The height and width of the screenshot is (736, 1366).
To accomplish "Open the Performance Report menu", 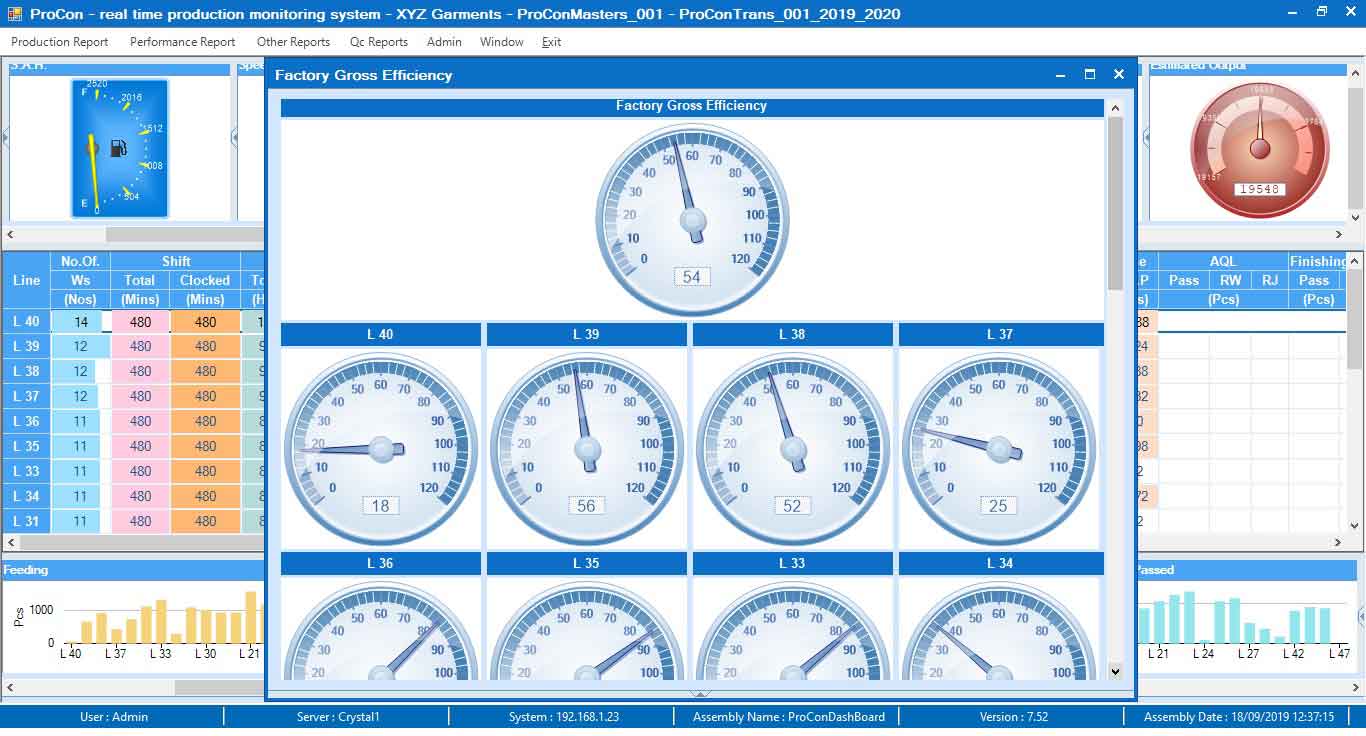I will pyautogui.click(x=182, y=42).
